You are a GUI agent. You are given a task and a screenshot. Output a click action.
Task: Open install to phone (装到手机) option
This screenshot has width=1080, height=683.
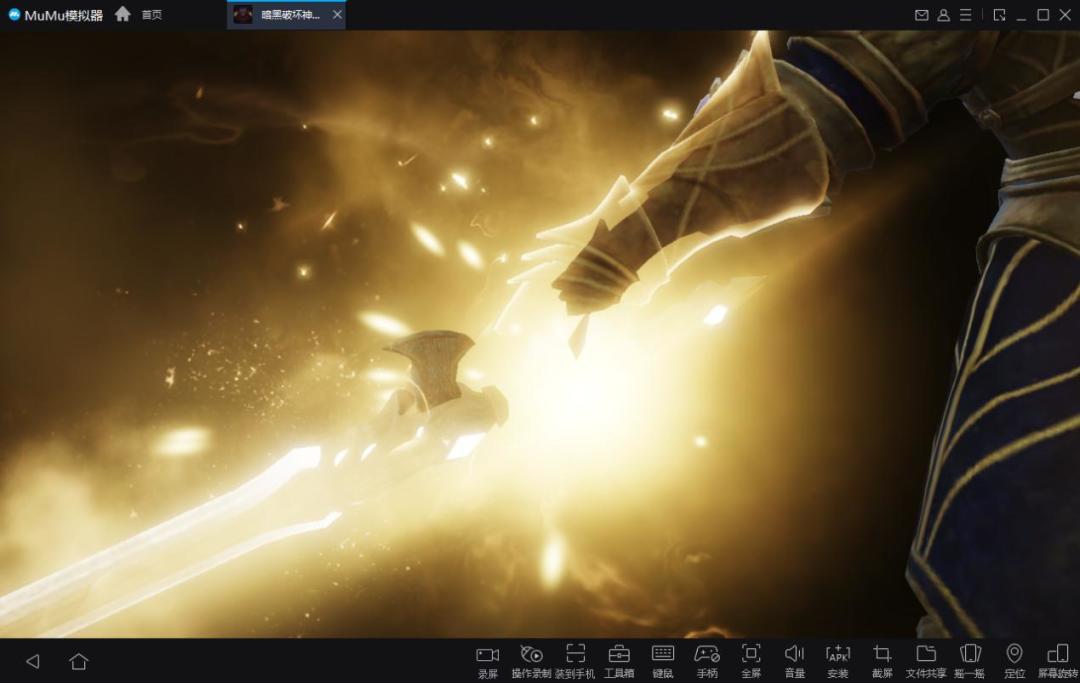click(x=575, y=662)
